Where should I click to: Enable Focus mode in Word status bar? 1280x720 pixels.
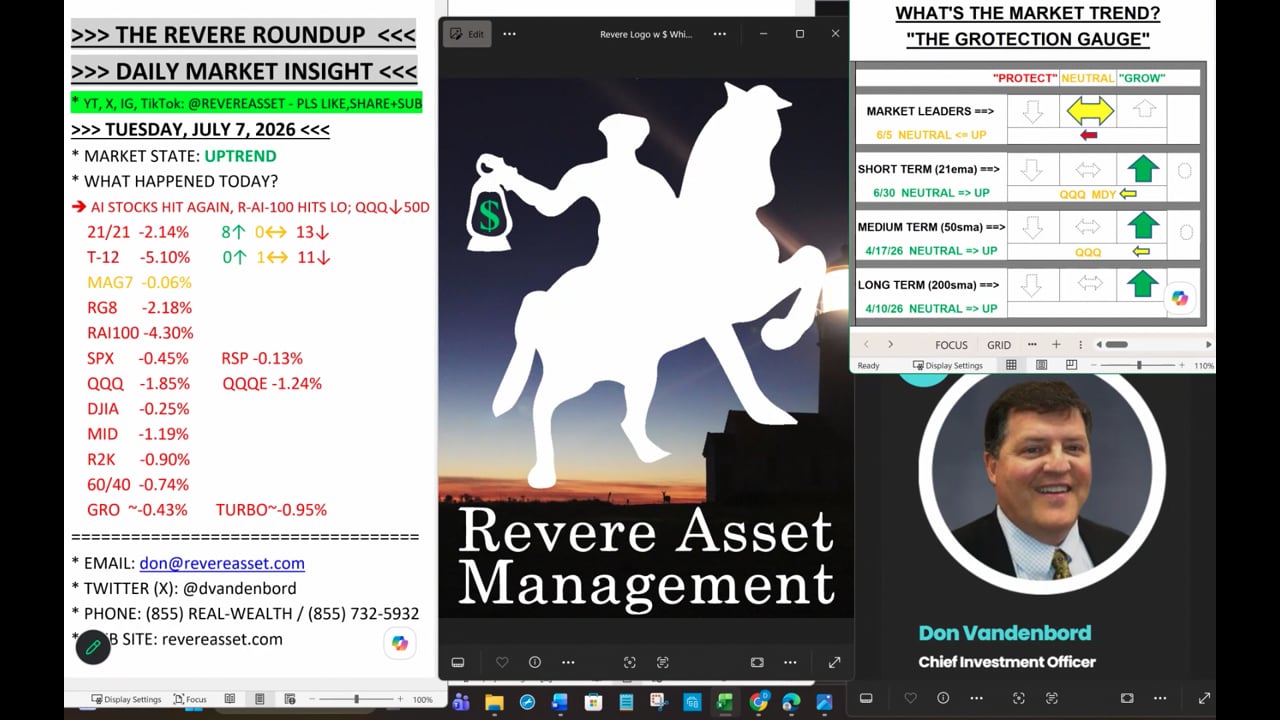pos(190,699)
